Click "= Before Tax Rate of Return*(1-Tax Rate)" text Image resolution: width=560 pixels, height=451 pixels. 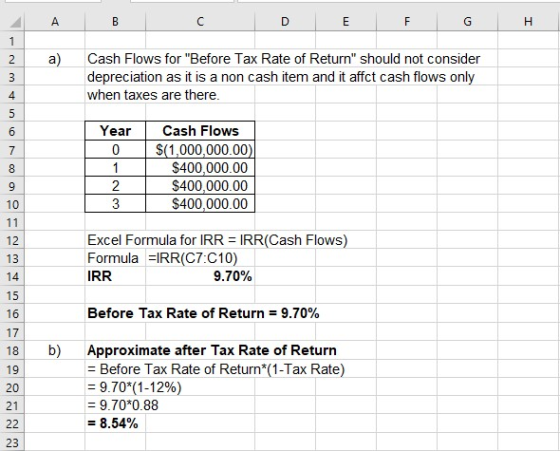tap(216, 369)
